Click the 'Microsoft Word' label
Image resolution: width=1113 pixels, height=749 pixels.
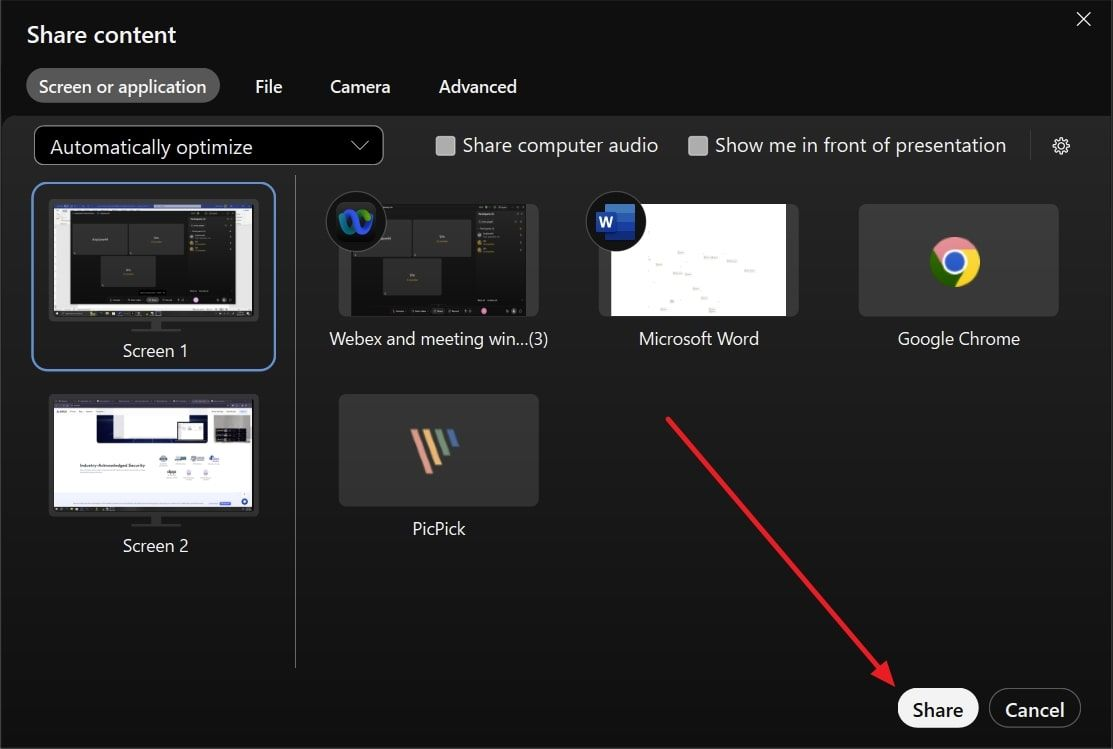tap(698, 339)
